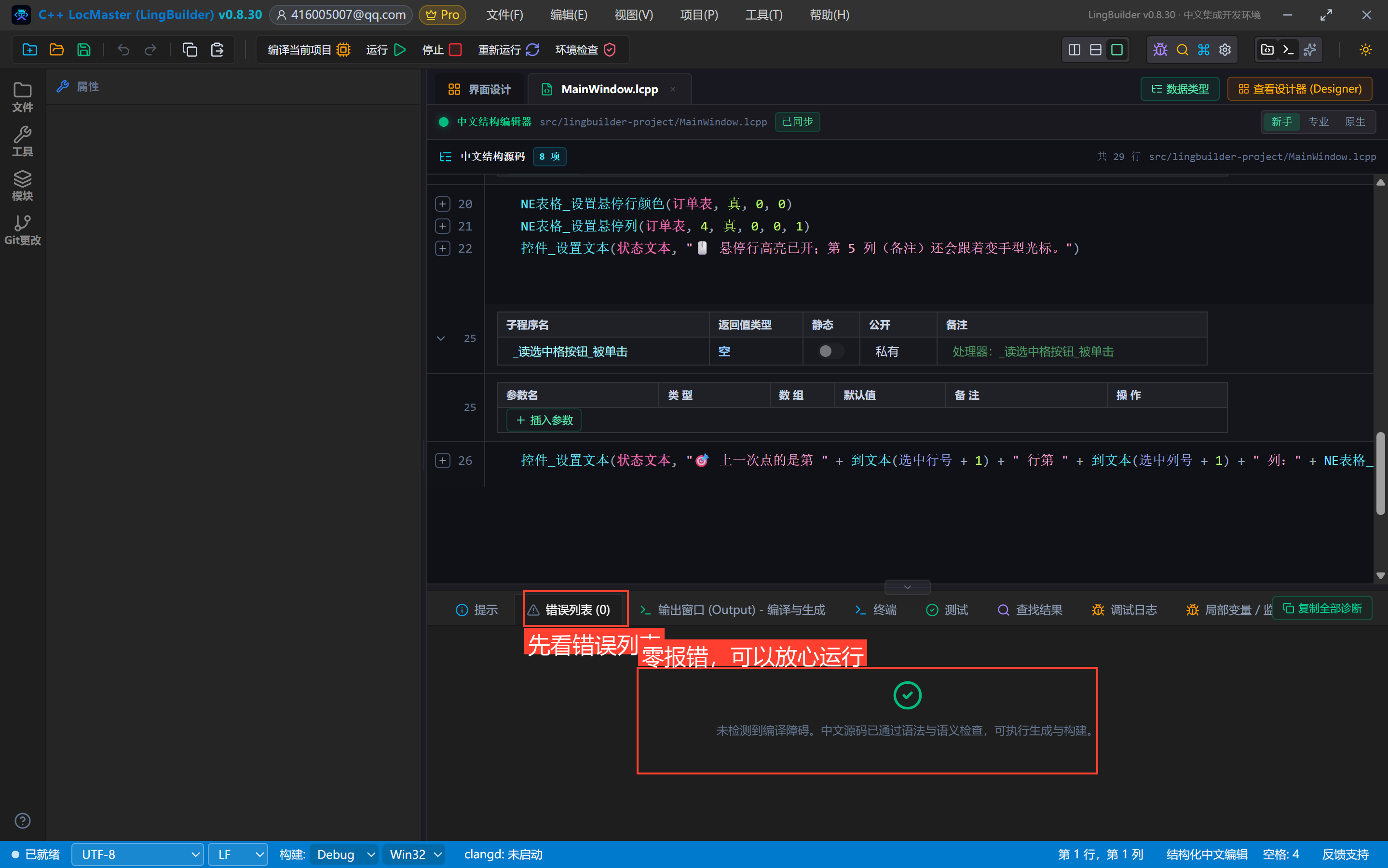
Task: Switch to the 输出窗口 (Output) tab
Action: click(733, 610)
